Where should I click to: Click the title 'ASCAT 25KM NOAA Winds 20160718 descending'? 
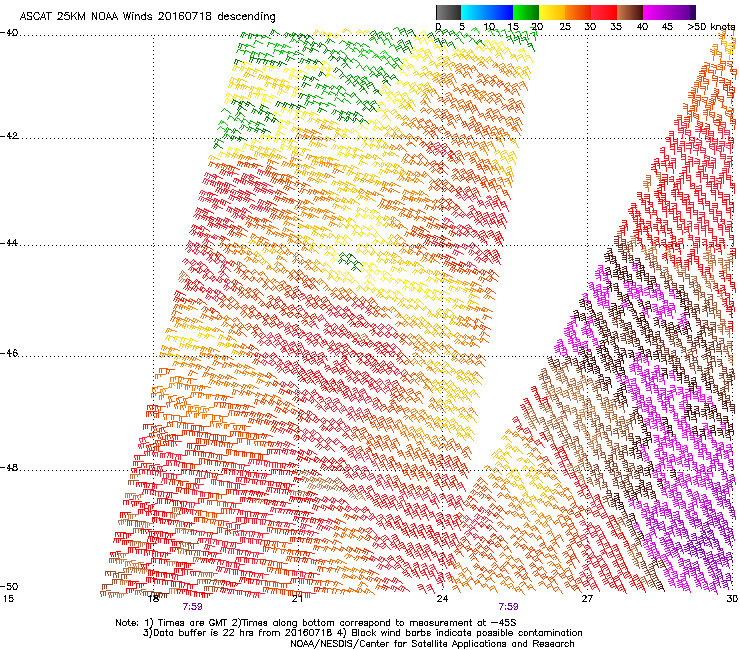(x=148, y=17)
